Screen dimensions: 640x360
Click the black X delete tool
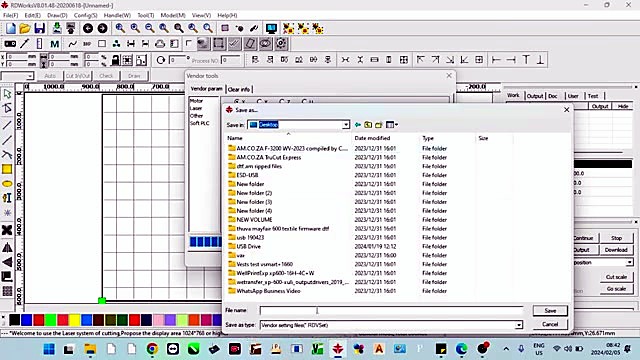click(7, 230)
